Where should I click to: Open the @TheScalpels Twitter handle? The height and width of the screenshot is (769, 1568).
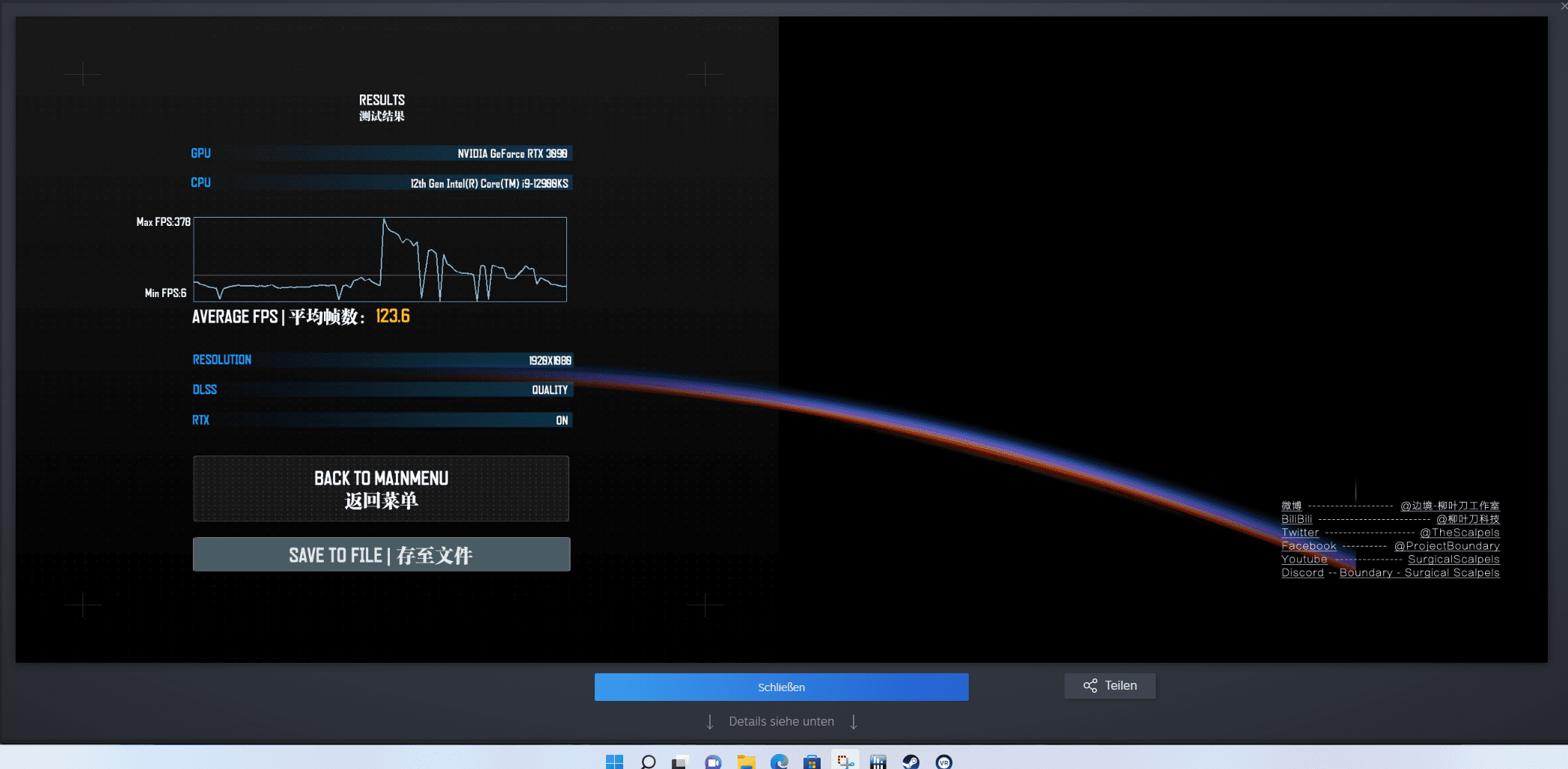pyautogui.click(x=1460, y=533)
